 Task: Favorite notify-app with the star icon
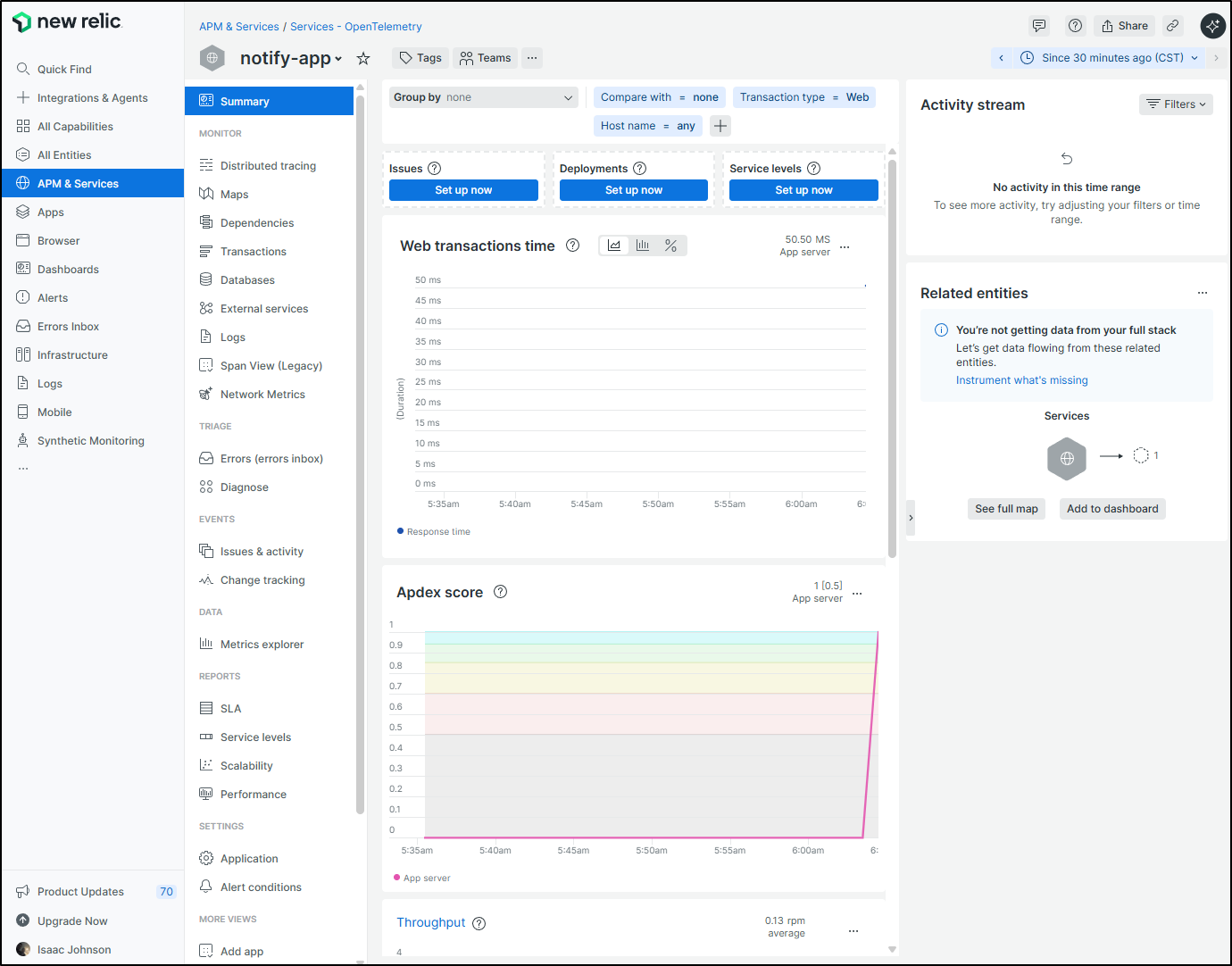coord(363,59)
